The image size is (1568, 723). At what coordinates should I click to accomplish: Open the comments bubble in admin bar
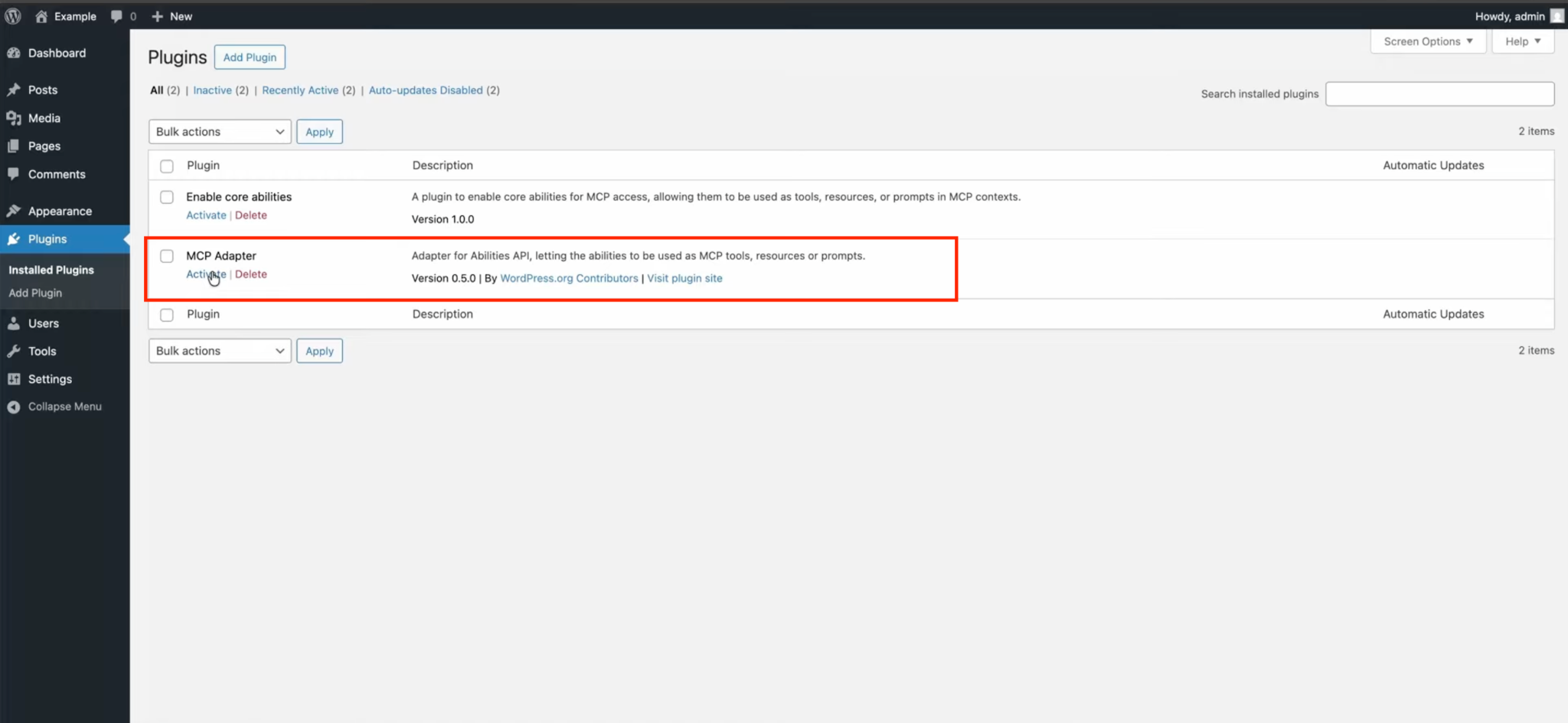pyautogui.click(x=116, y=16)
